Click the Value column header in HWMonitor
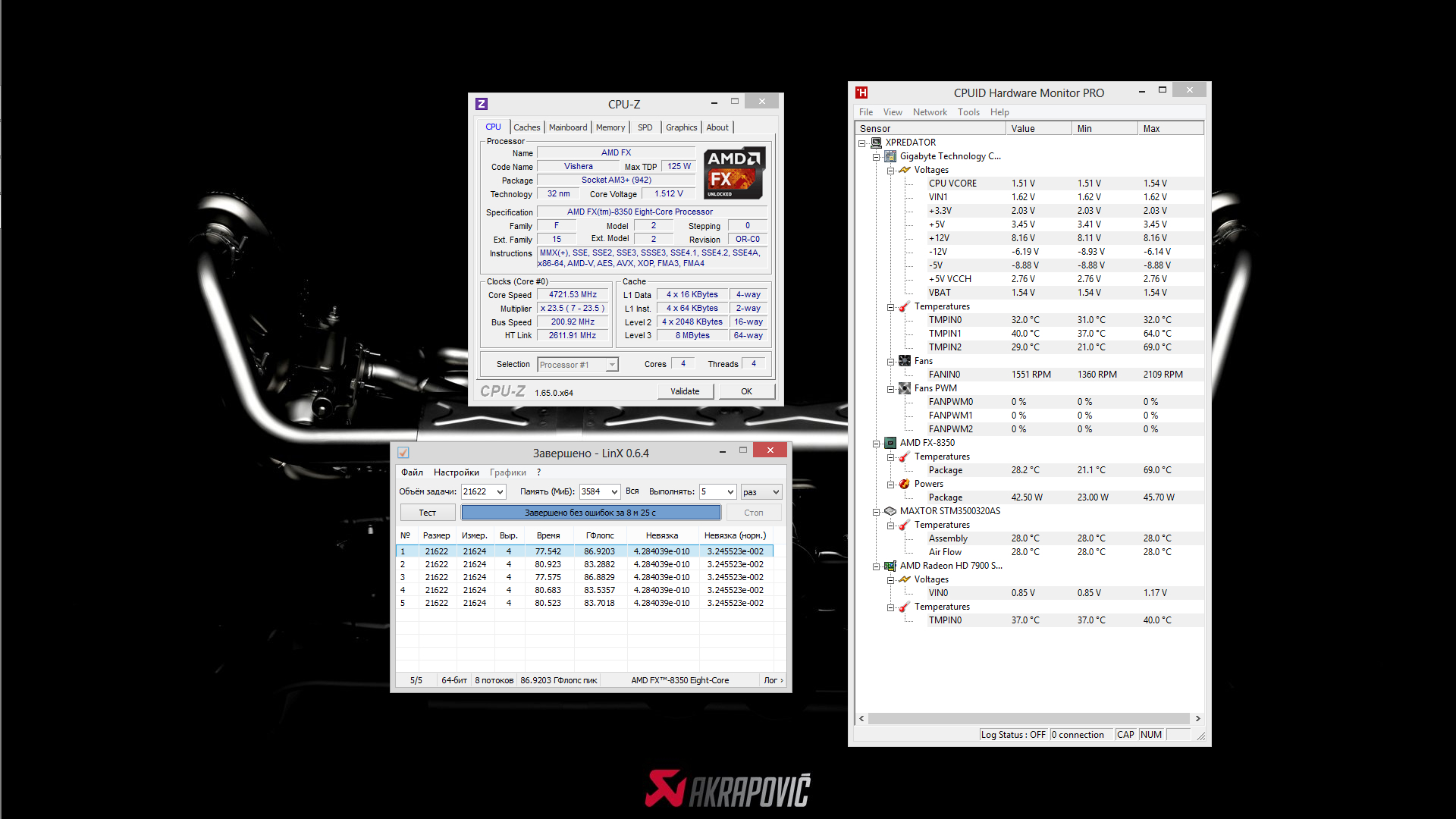1456x819 pixels. pos(1039,129)
